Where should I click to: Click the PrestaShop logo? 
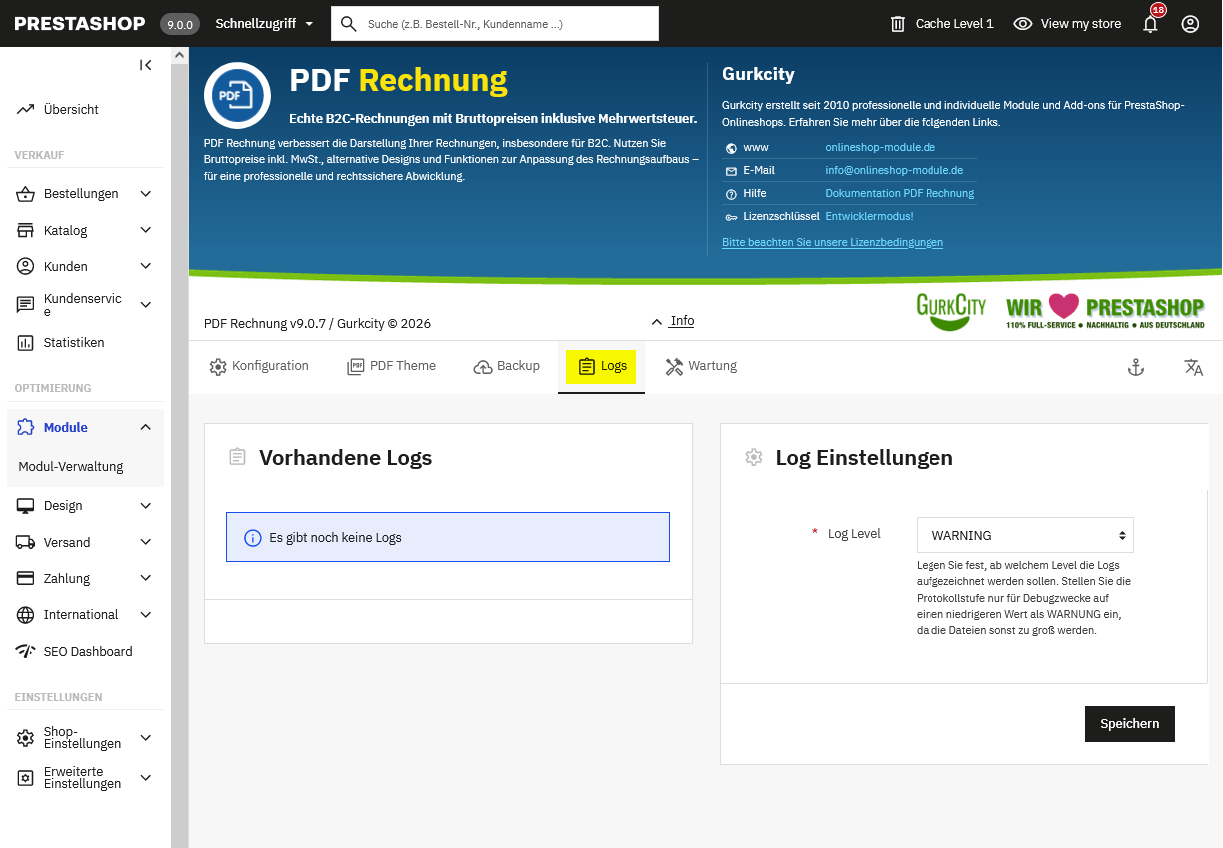point(80,23)
